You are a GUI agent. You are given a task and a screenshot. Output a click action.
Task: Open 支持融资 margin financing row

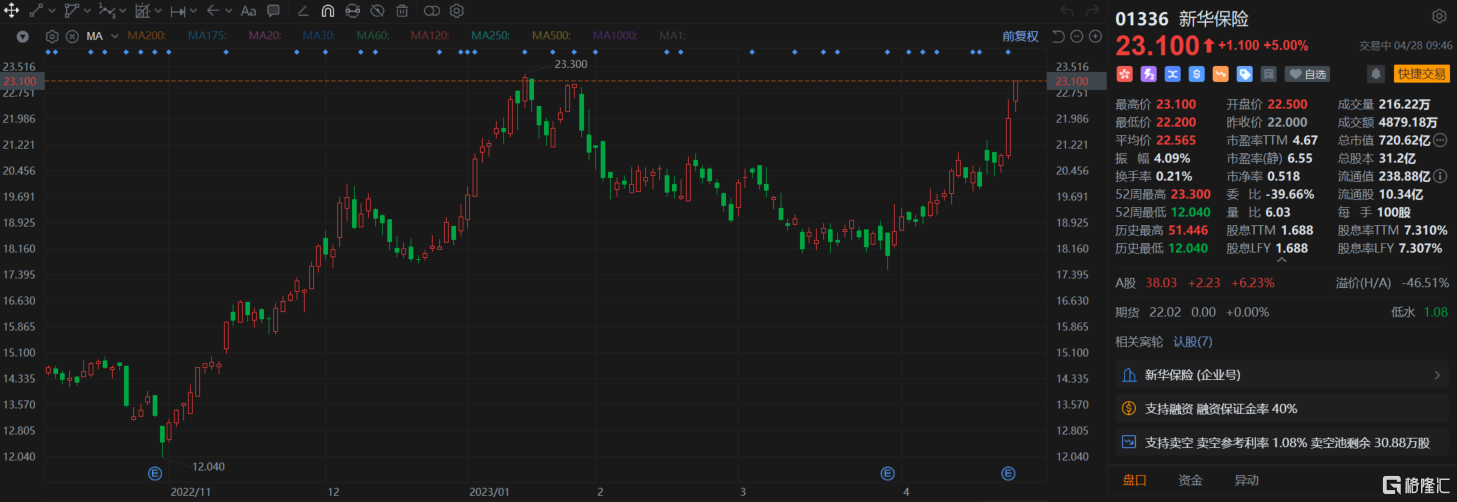(x=1282, y=408)
